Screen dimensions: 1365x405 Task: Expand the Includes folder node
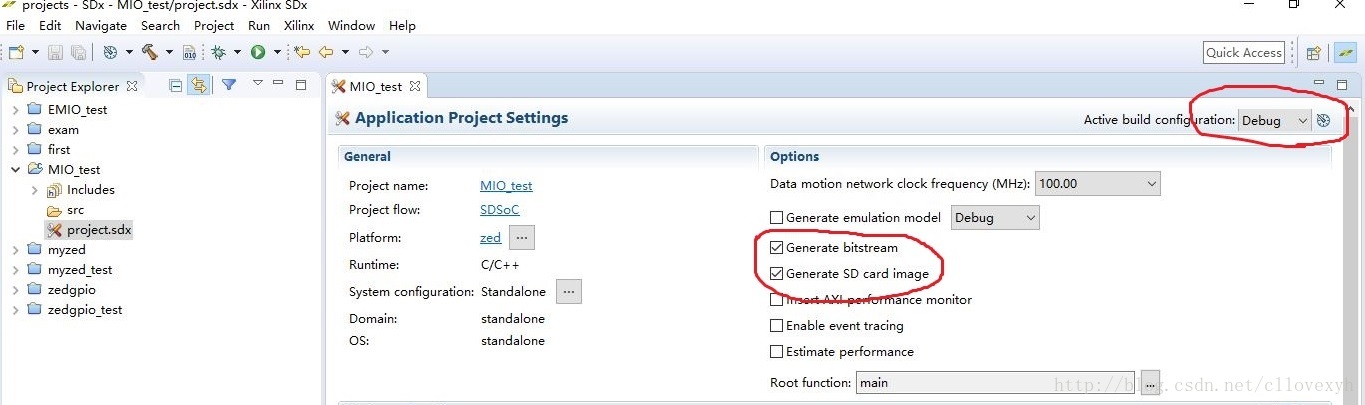[35, 189]
